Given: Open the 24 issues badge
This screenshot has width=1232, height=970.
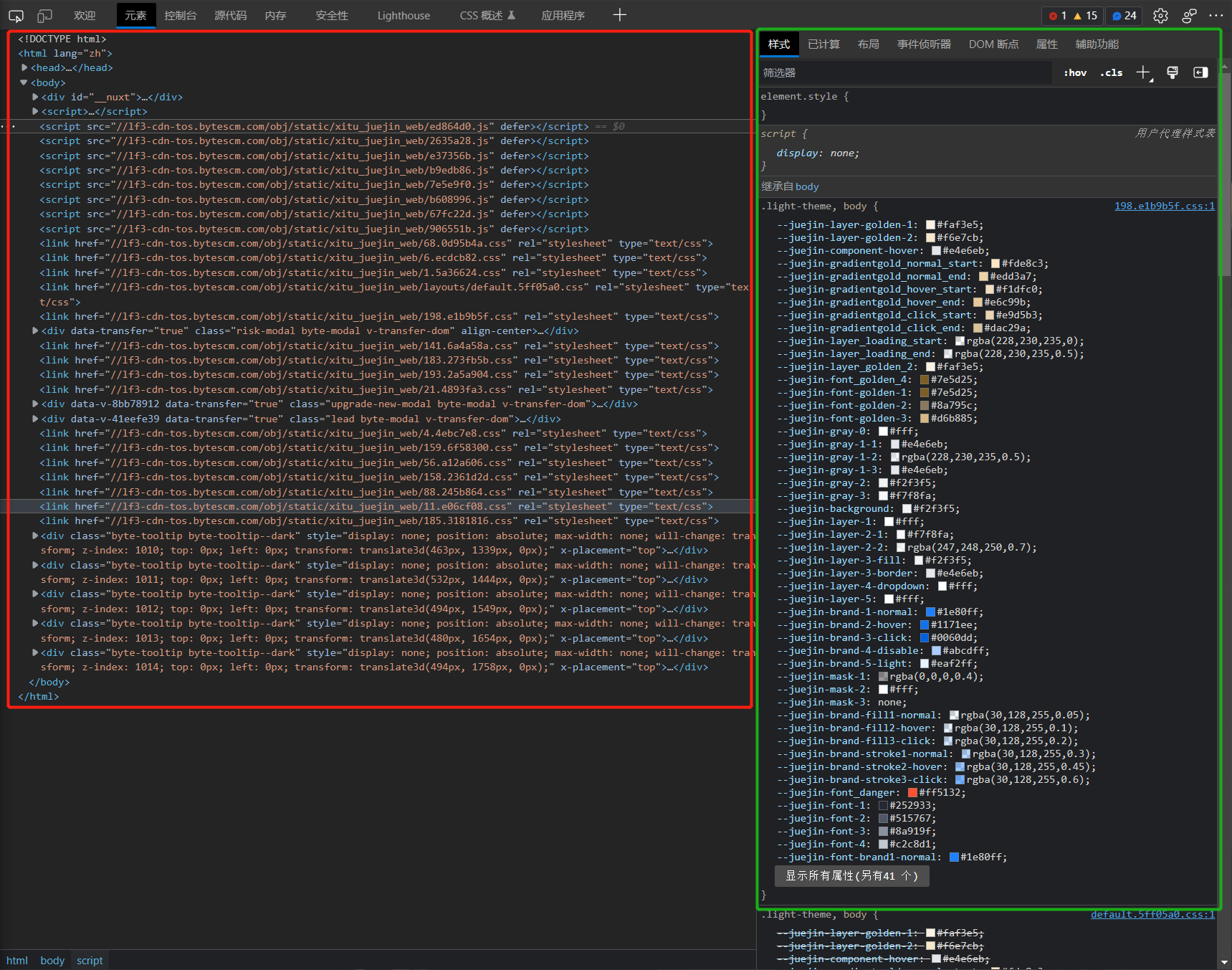Looking at the screenshot, I should point(1124,16).
